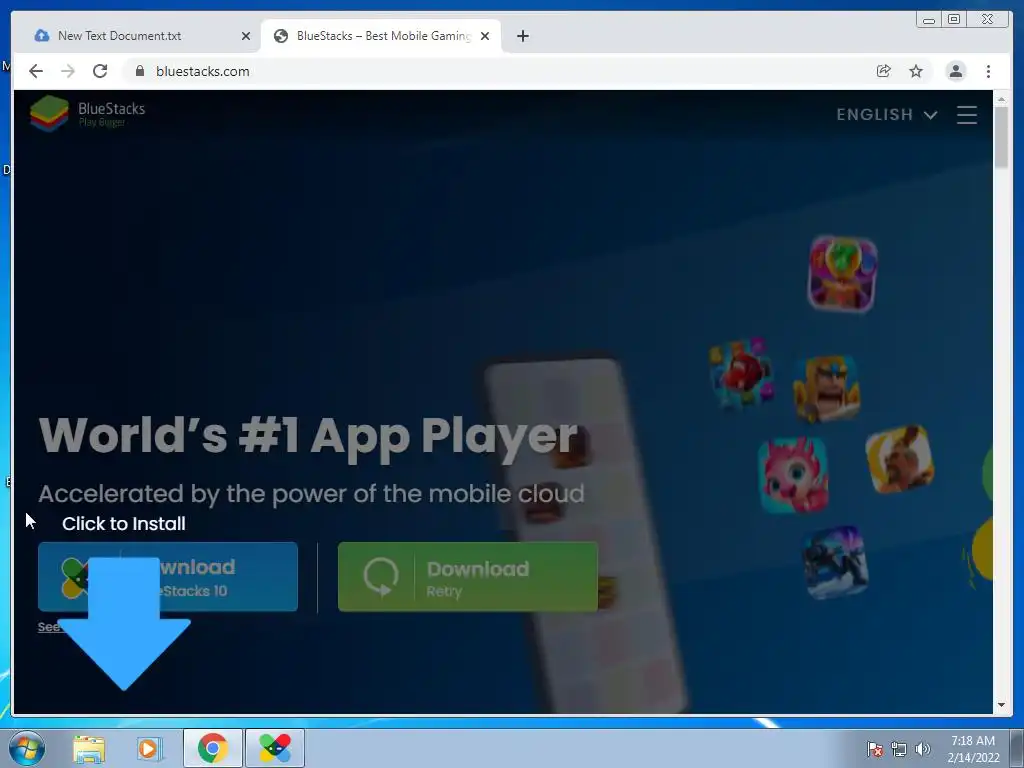Click the scrollbar up arrow

tap(1001, 99)
